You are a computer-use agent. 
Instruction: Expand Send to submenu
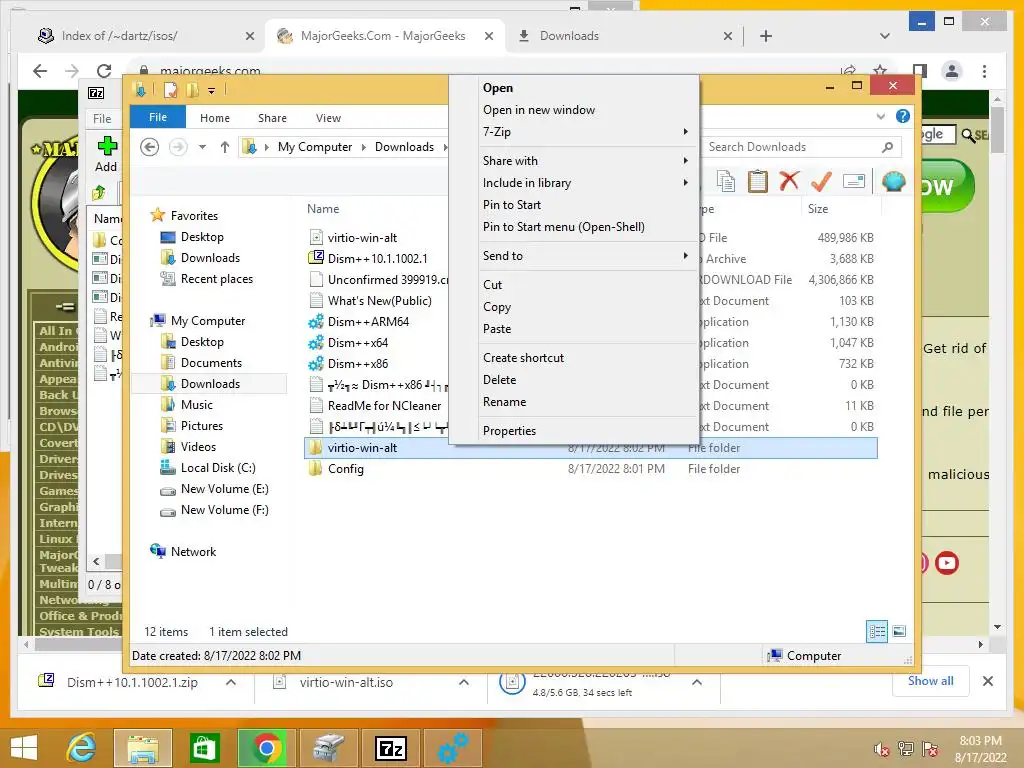pyautogui.click(x=685, y=256)
